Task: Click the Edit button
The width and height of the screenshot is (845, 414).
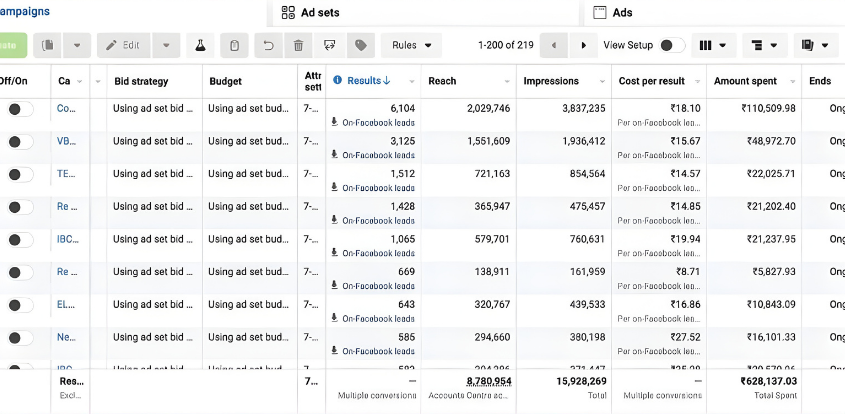Action: (123, 46)
